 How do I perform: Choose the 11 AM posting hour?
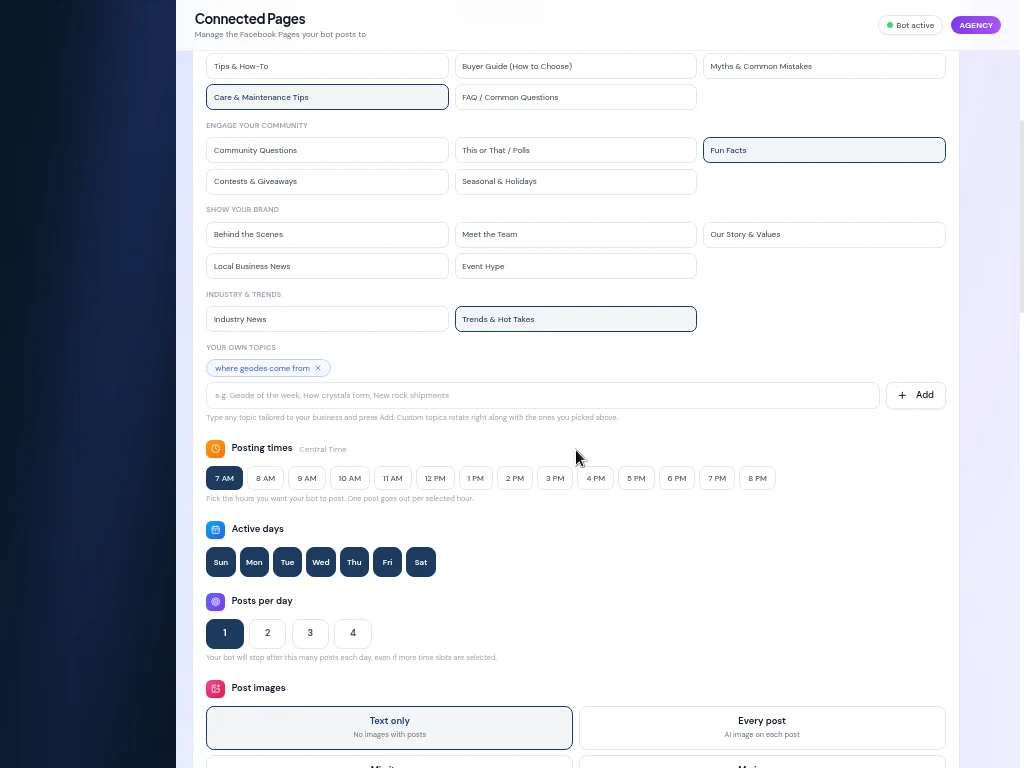392,478
